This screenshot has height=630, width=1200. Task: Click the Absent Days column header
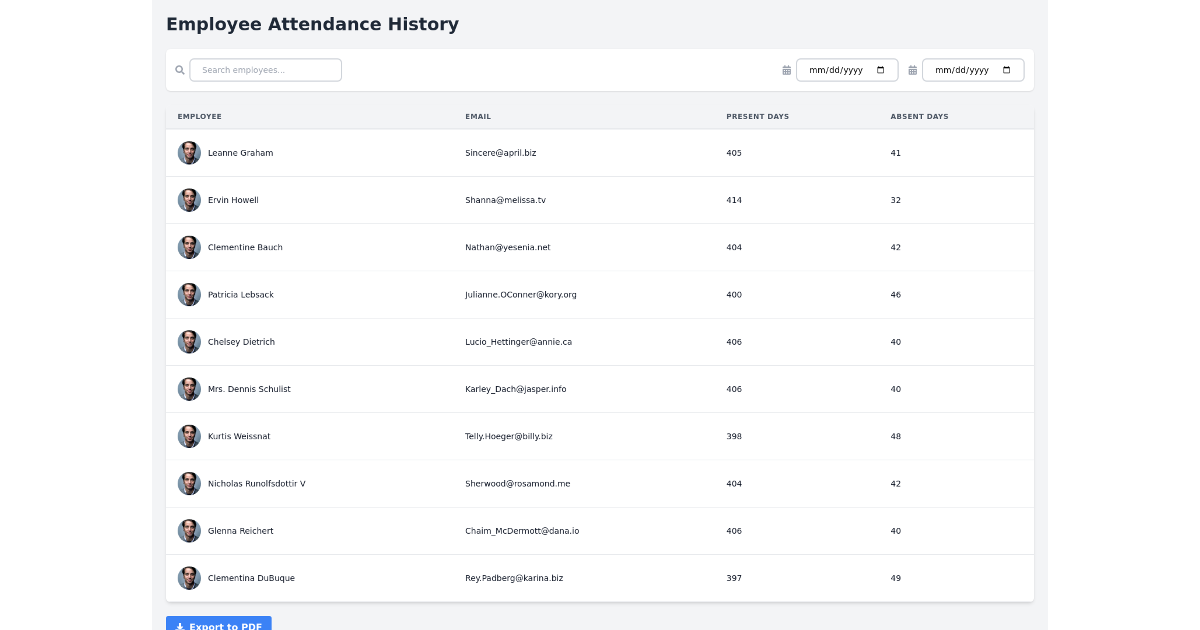click(919, 117)
